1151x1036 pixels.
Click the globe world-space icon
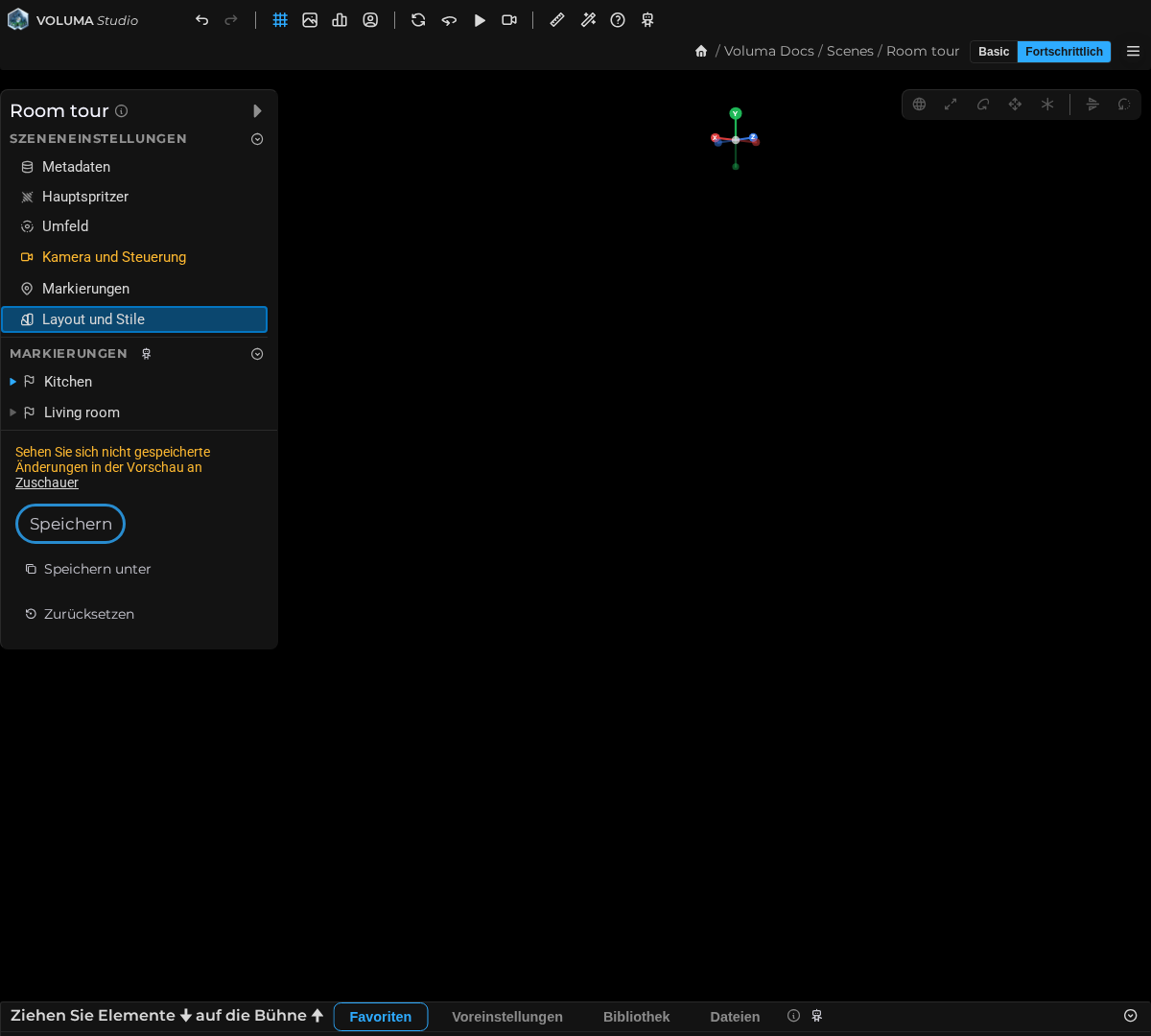(x=919, y=105)
